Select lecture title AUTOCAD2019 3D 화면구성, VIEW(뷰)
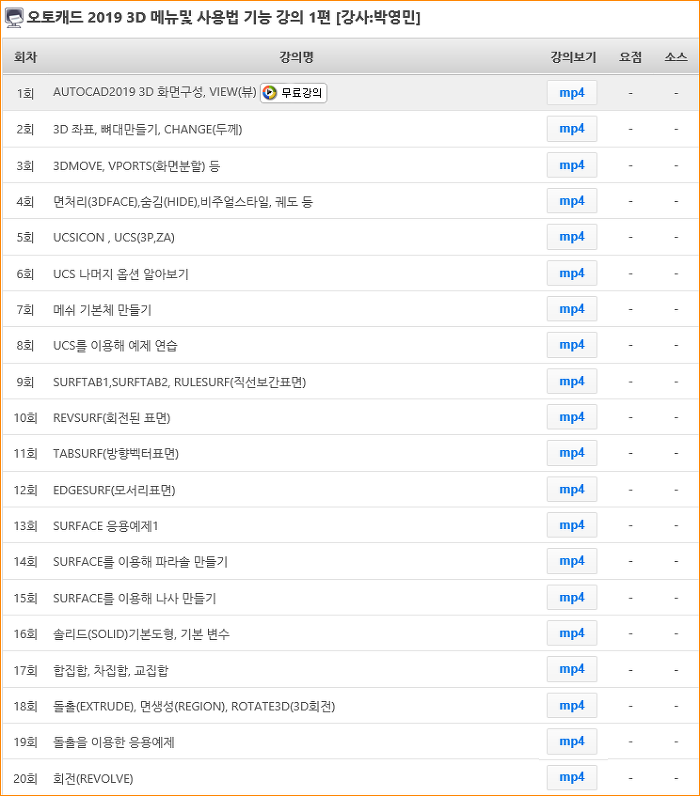700x796 pixels. [x=155, y=92]
